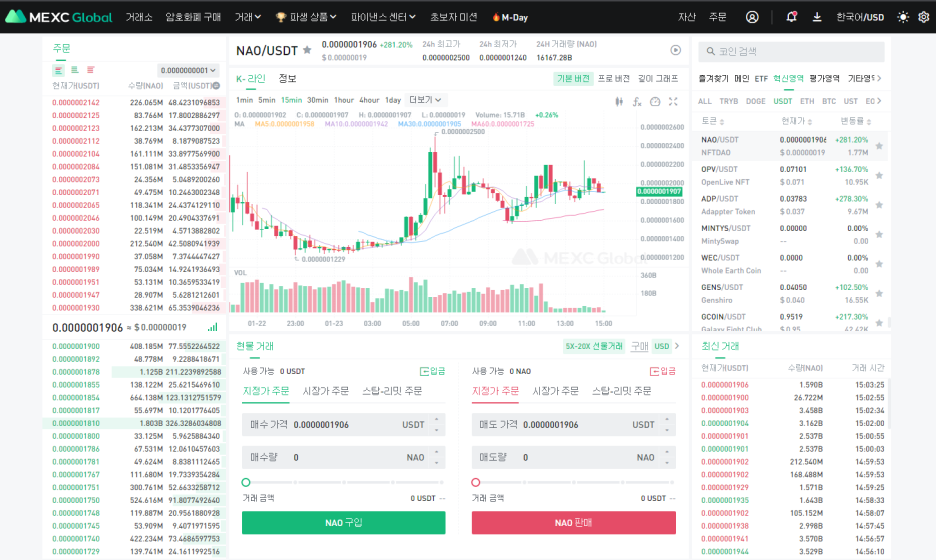The image size is (936, 560).
Task: Sort list by 토큰 column
Action: coord(713,121)
